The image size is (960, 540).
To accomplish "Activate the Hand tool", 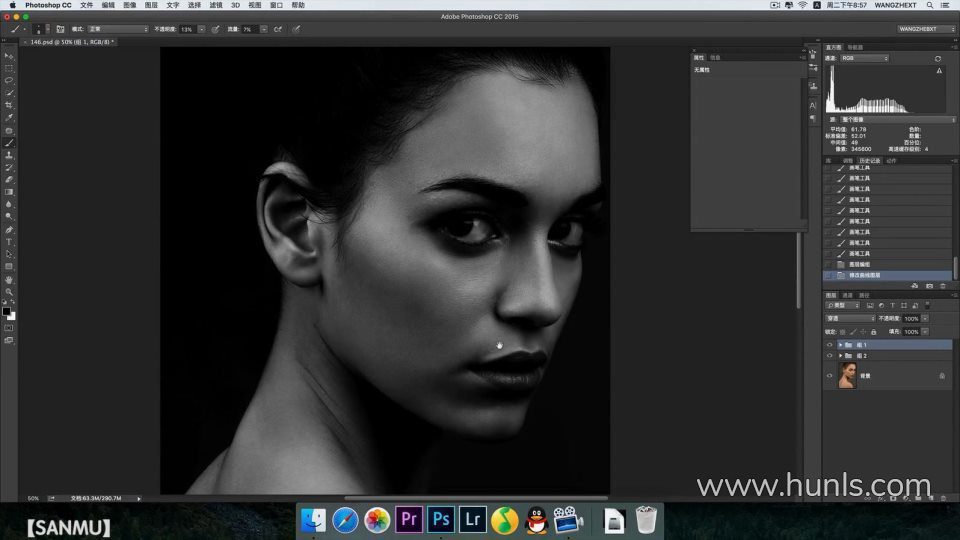I will click(9, 280).
